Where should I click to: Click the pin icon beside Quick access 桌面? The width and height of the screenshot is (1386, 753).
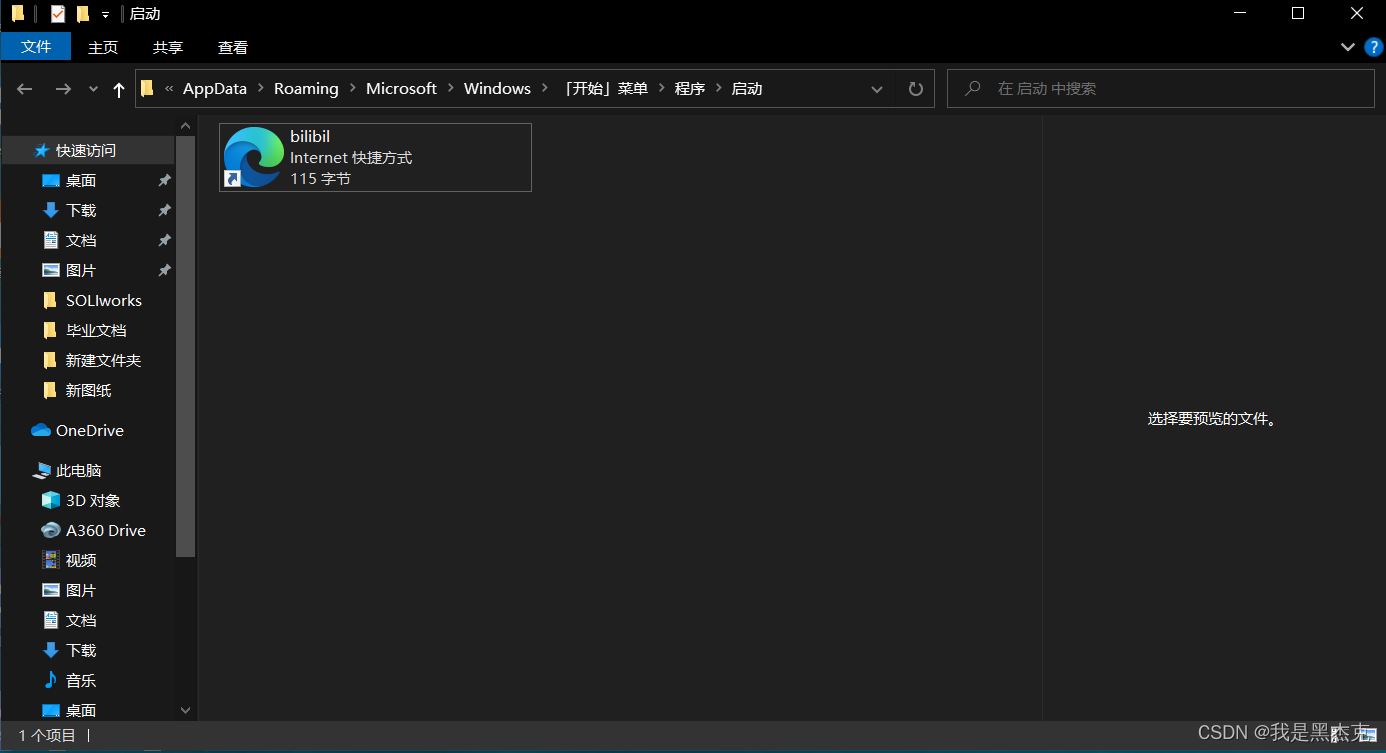click(x=164, y=181)
